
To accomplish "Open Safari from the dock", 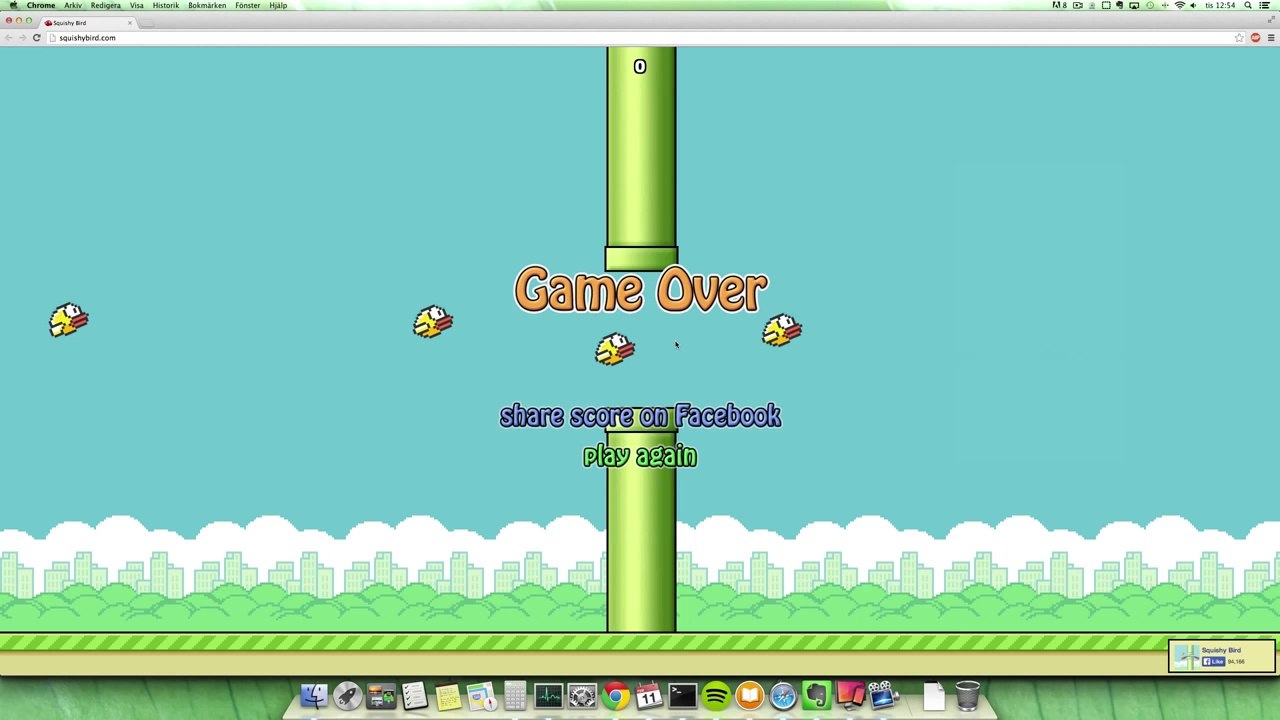I will 783,695.
